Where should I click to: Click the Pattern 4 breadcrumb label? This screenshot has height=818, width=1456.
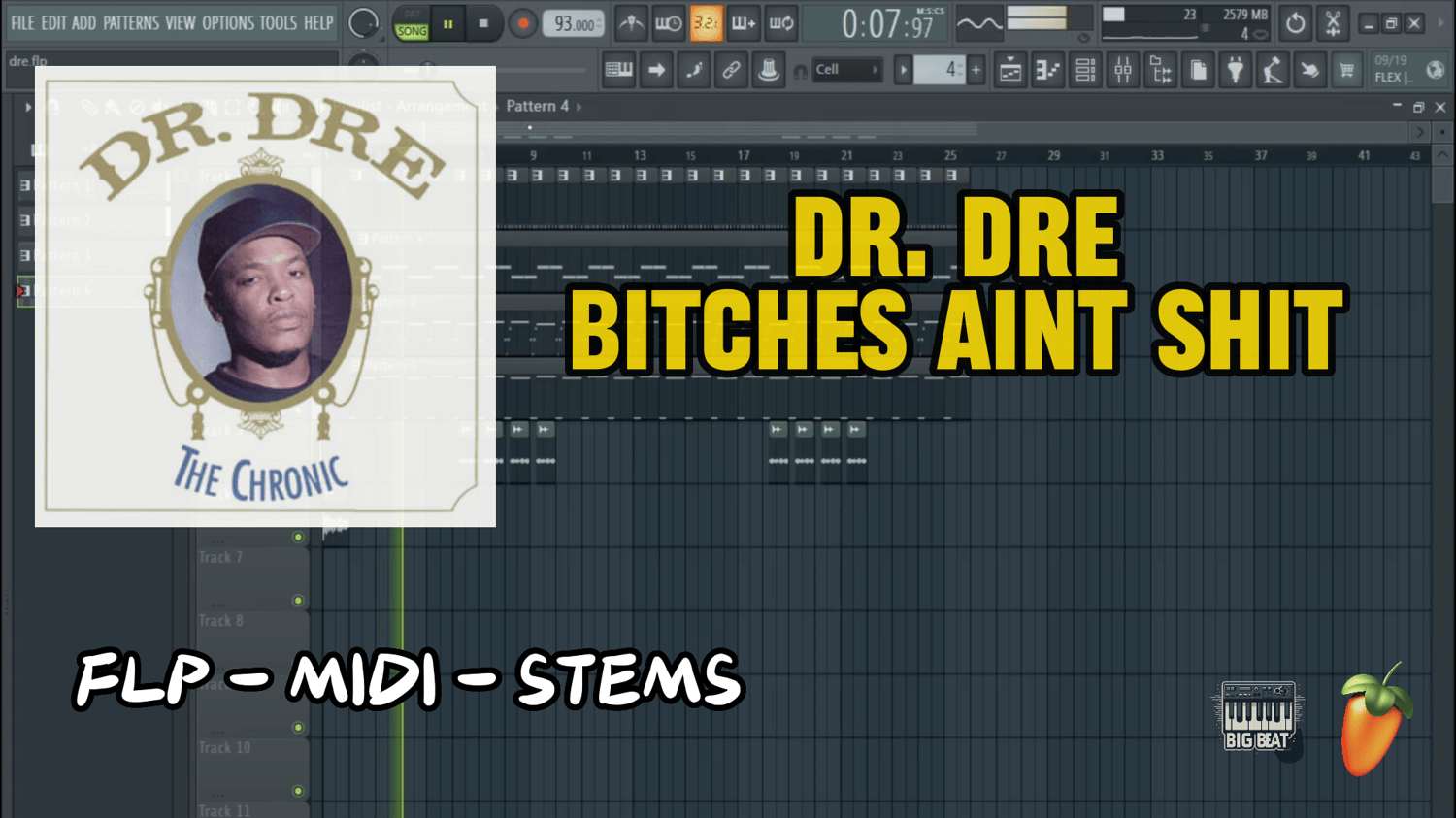point(538,106)
